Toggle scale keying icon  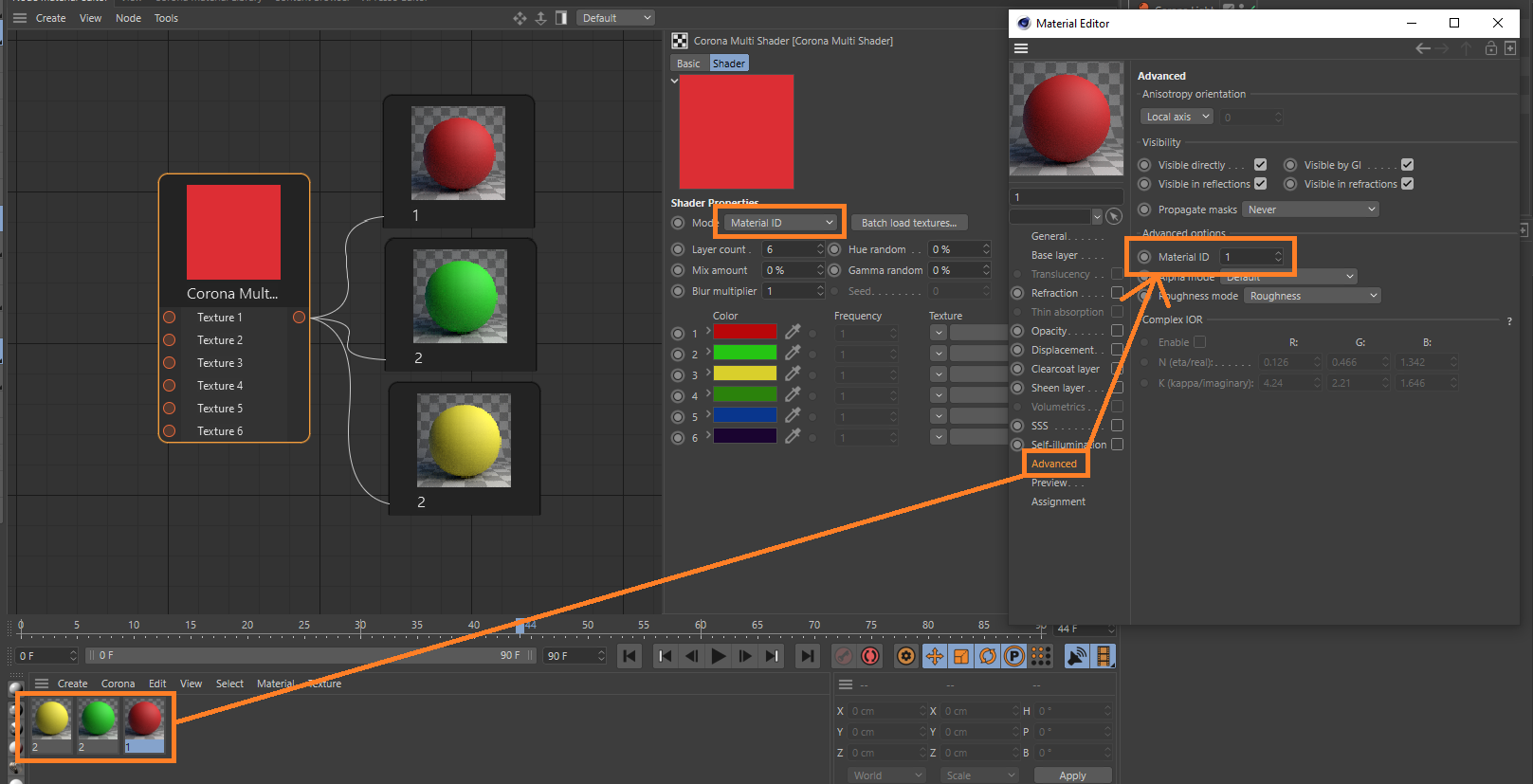click(x=961, y=656)
